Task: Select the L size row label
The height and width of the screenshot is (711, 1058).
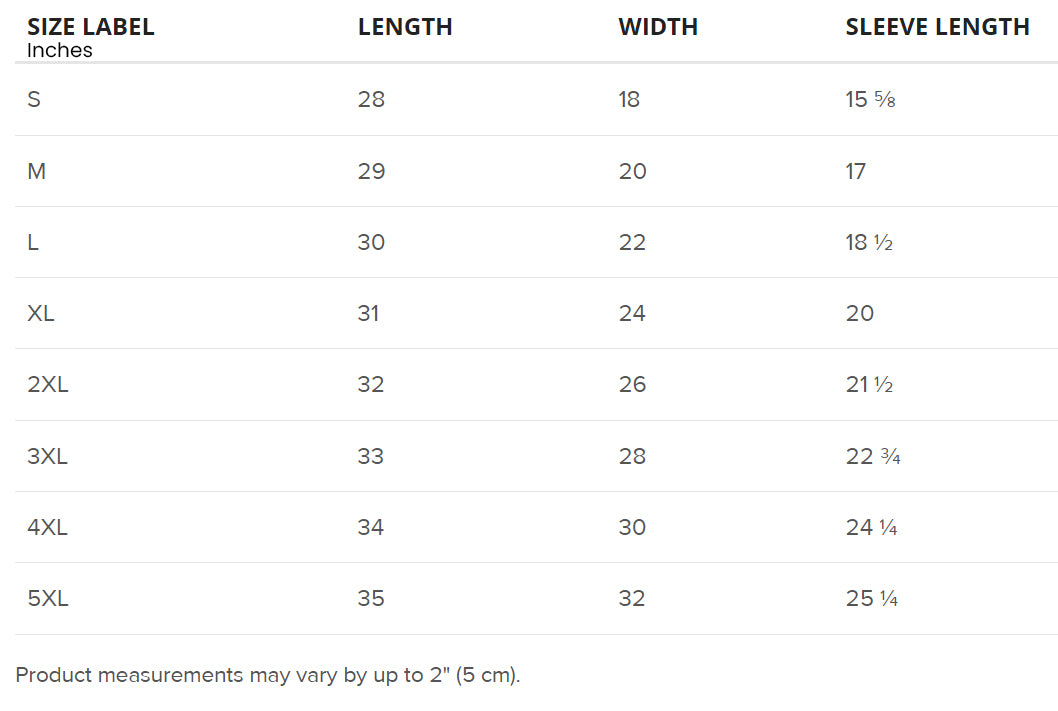Action: pos(33,242)
